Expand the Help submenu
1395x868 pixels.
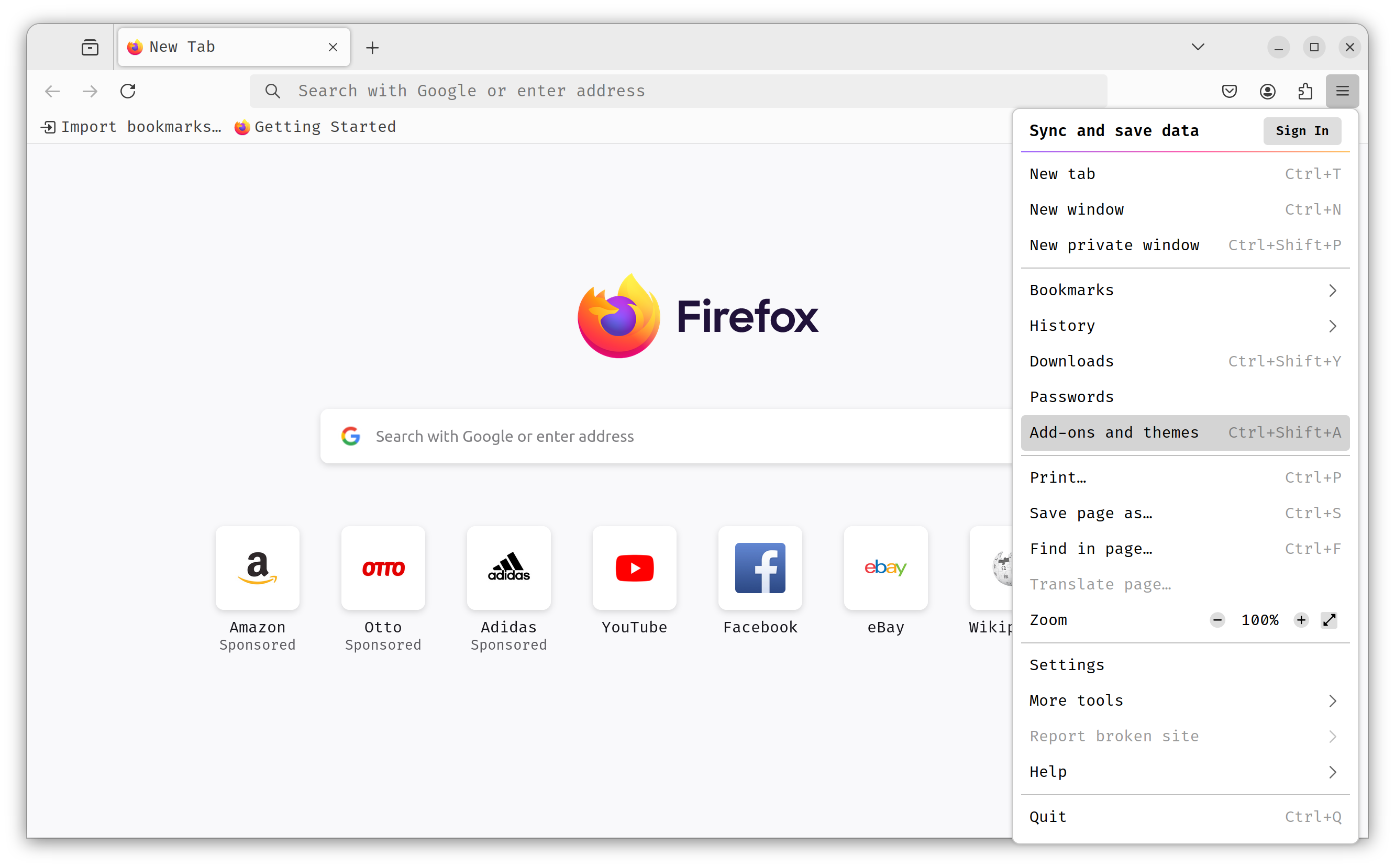click(x=1185, y=772)
